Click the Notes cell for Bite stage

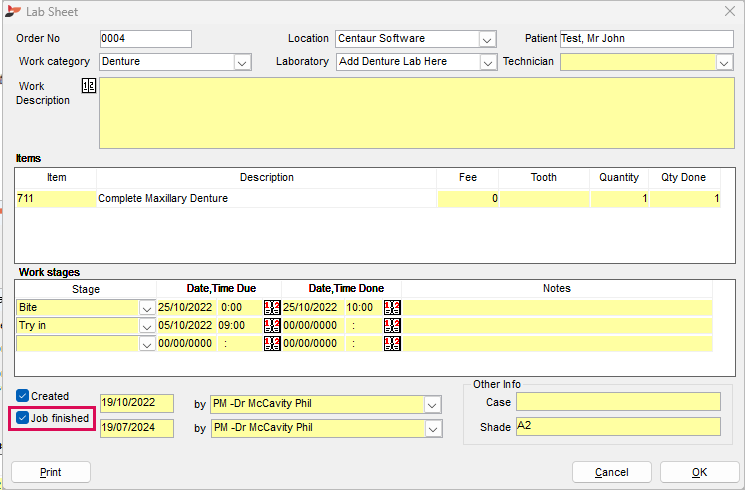[x=557, y=307]
